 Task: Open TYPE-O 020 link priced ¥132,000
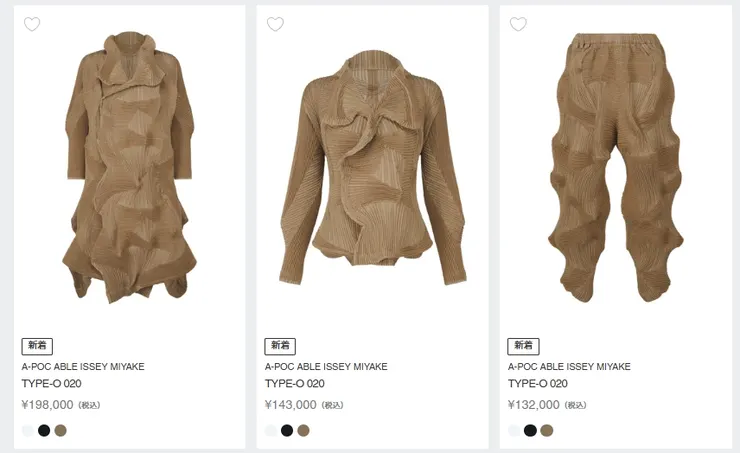click(538, 384)
